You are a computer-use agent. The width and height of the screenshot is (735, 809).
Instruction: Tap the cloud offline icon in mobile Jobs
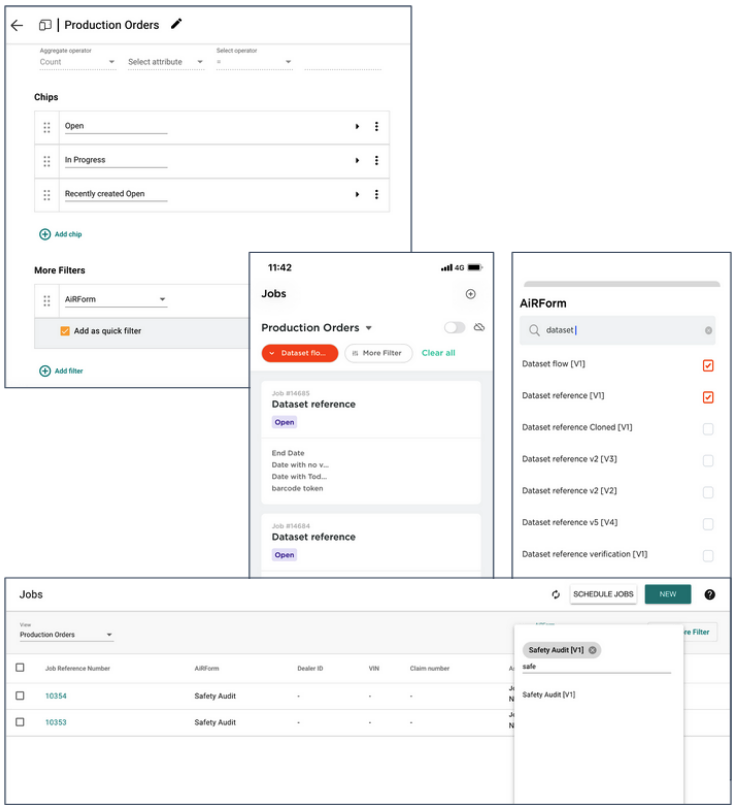coord(479,328)
